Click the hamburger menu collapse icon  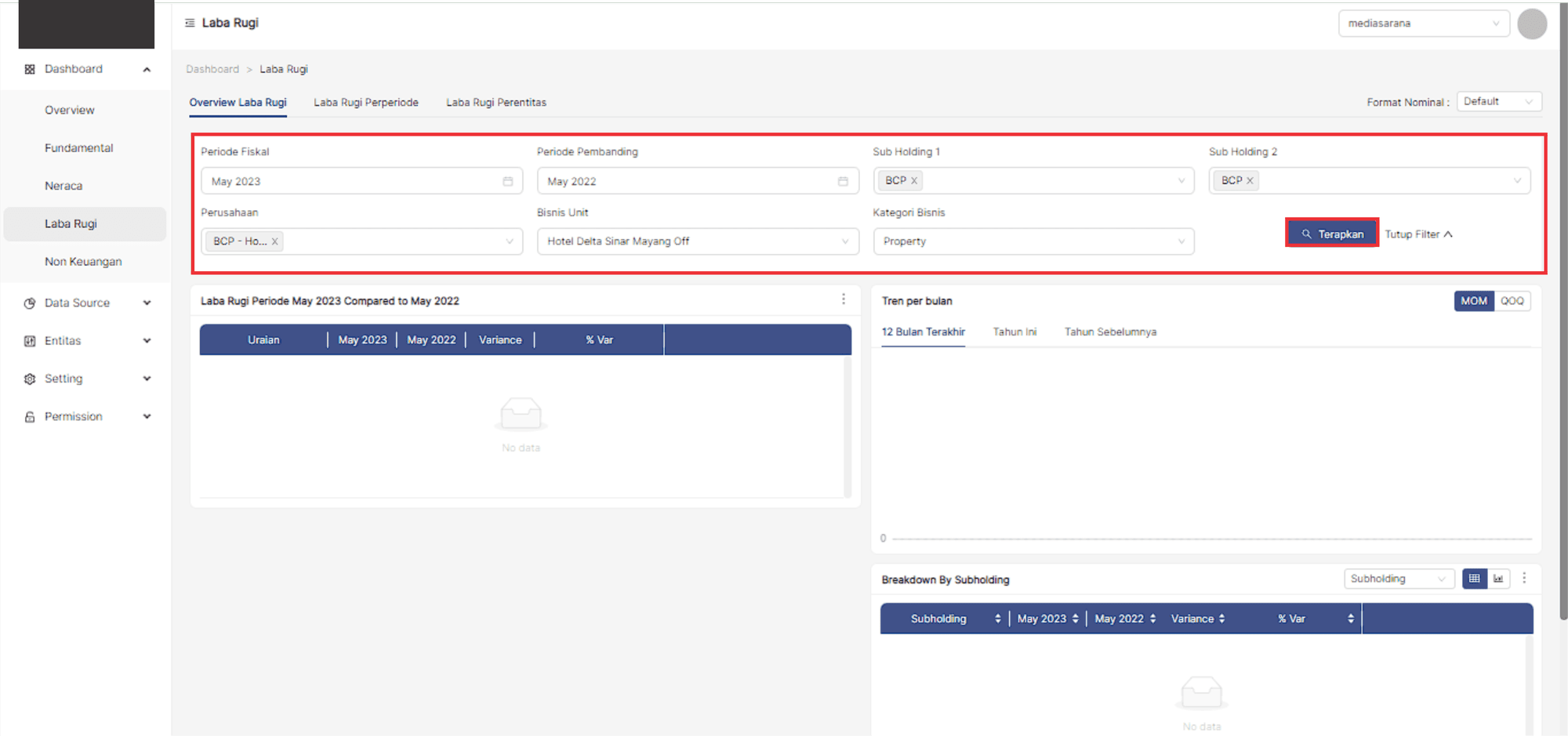(x=190, y=24)
